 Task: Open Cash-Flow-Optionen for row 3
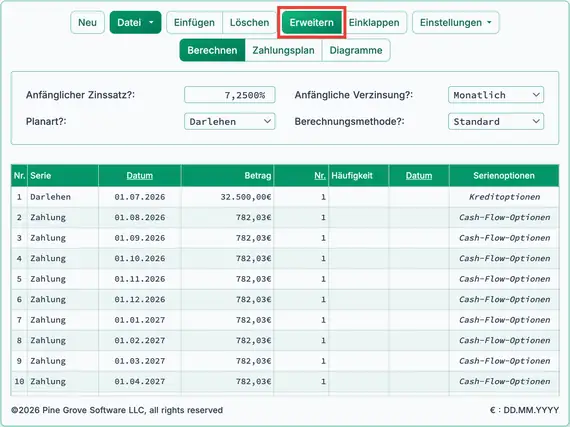point(504,238)
